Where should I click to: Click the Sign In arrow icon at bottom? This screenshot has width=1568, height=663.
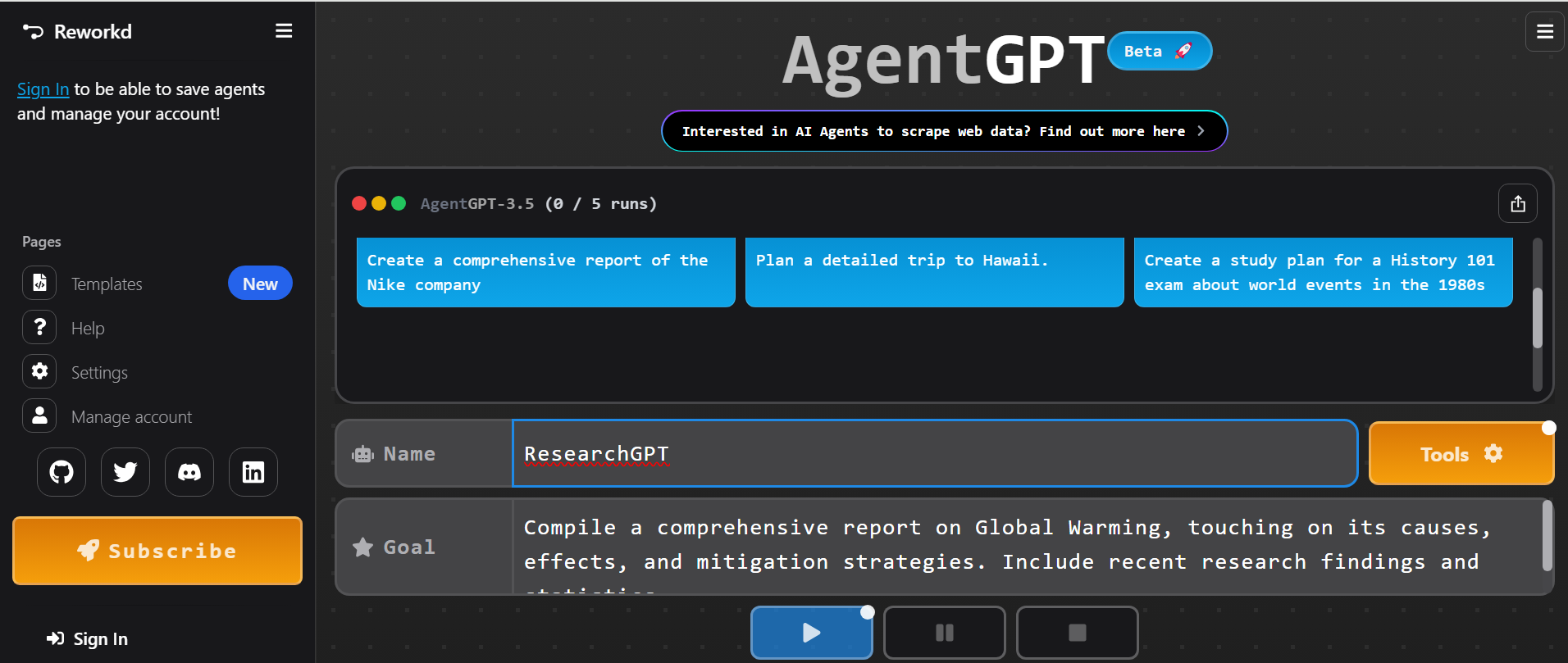click(56, 638)
